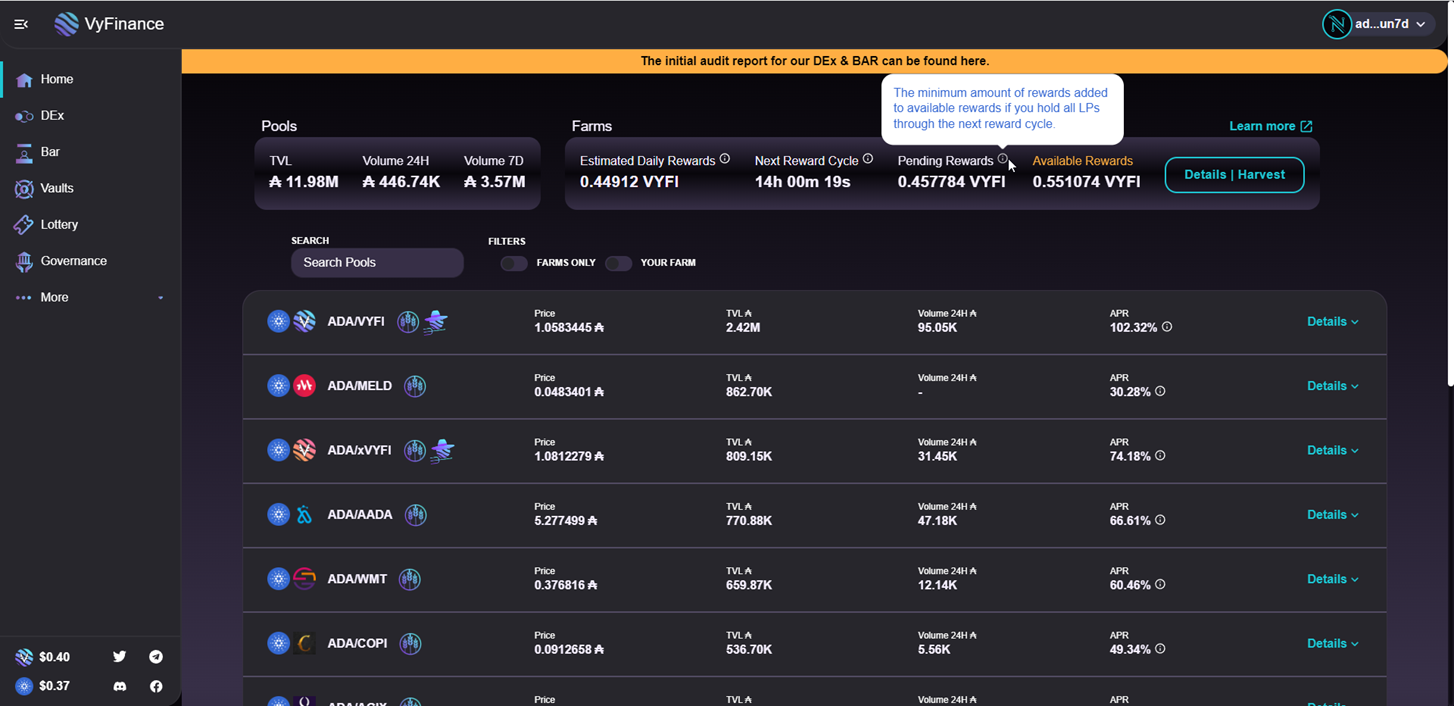Click the APR info icon next to 102.32%

click(1167, 327)
